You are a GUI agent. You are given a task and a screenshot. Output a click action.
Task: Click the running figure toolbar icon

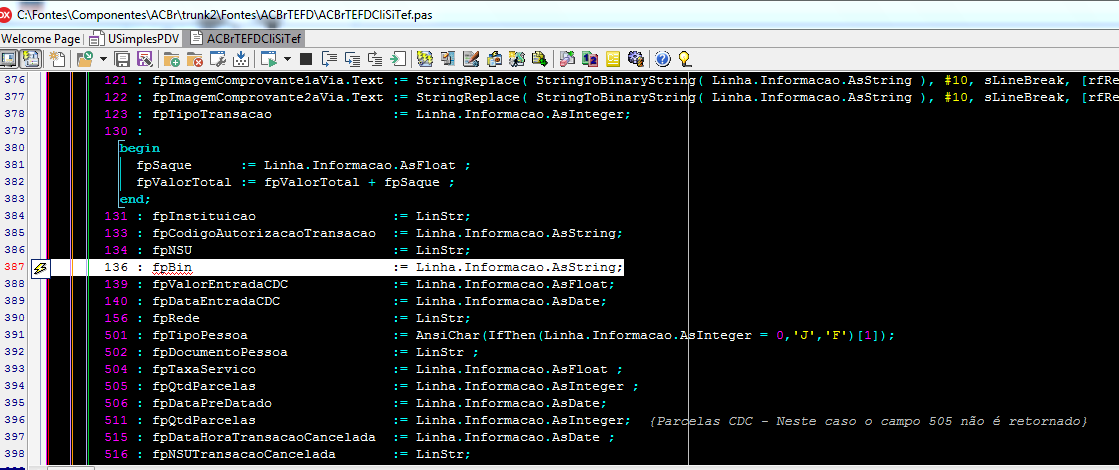(517, 58)
